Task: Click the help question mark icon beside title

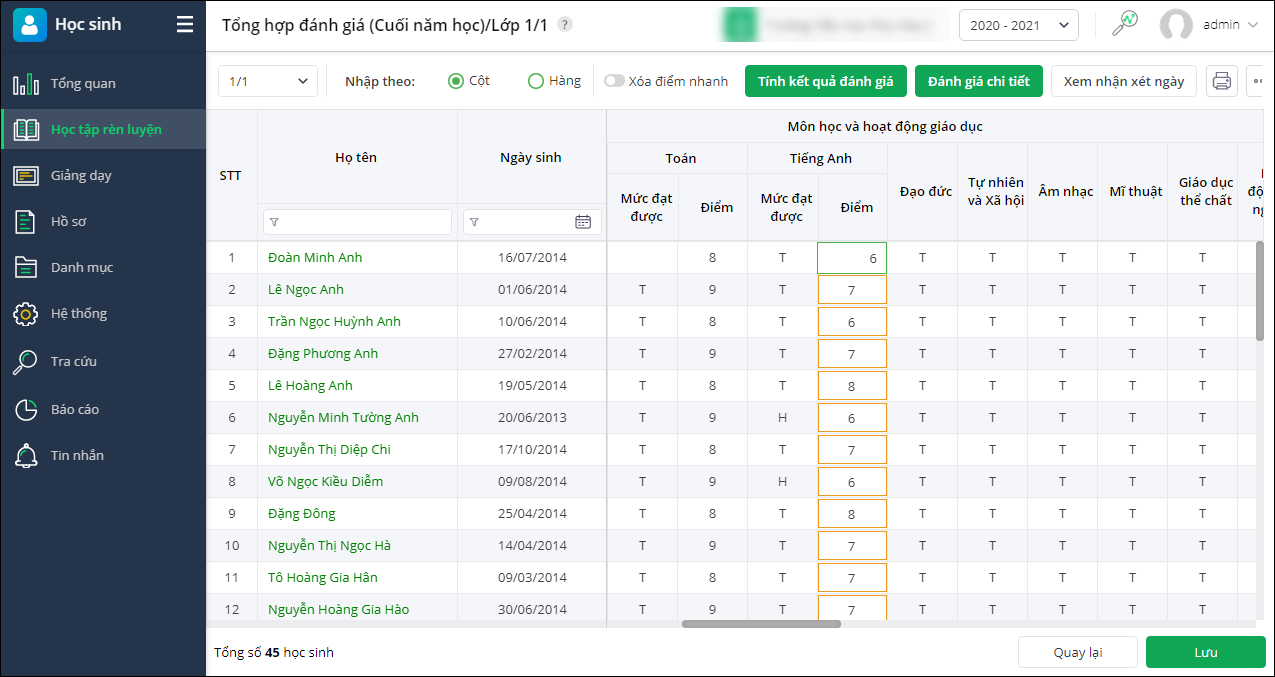Action: coord(565,25)
